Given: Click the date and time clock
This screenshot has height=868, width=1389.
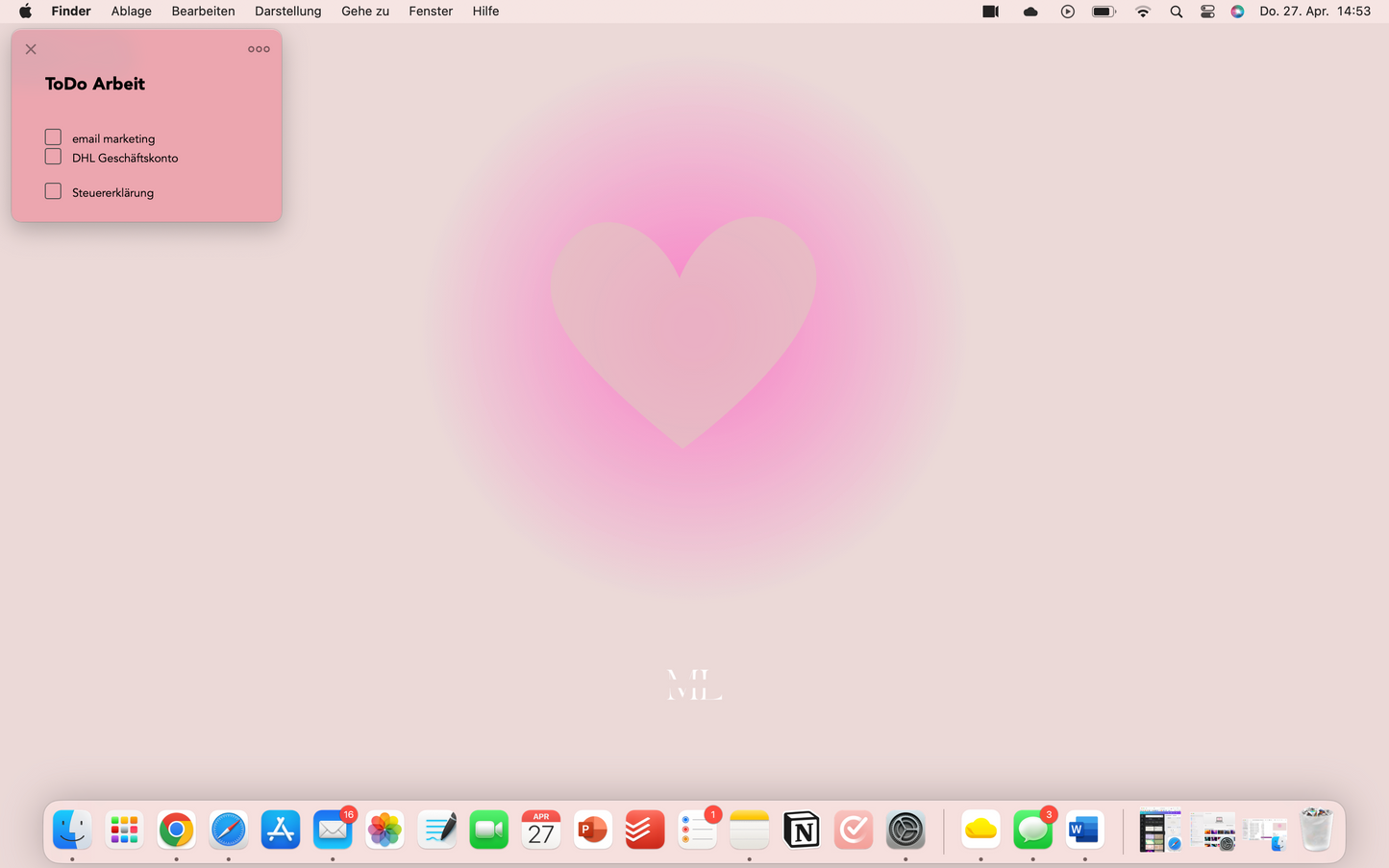Looking at the screenshot, I should coord(1314,12).
